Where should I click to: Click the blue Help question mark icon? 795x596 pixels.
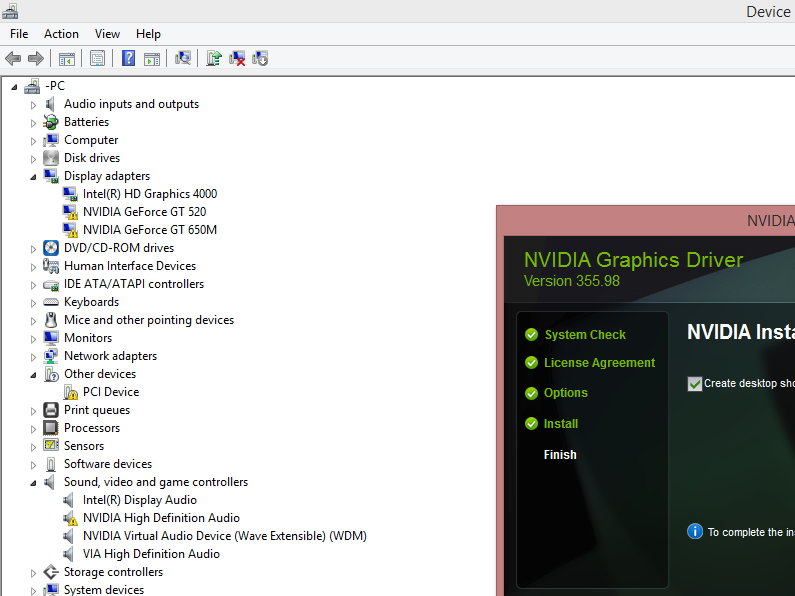click(129, 59)
